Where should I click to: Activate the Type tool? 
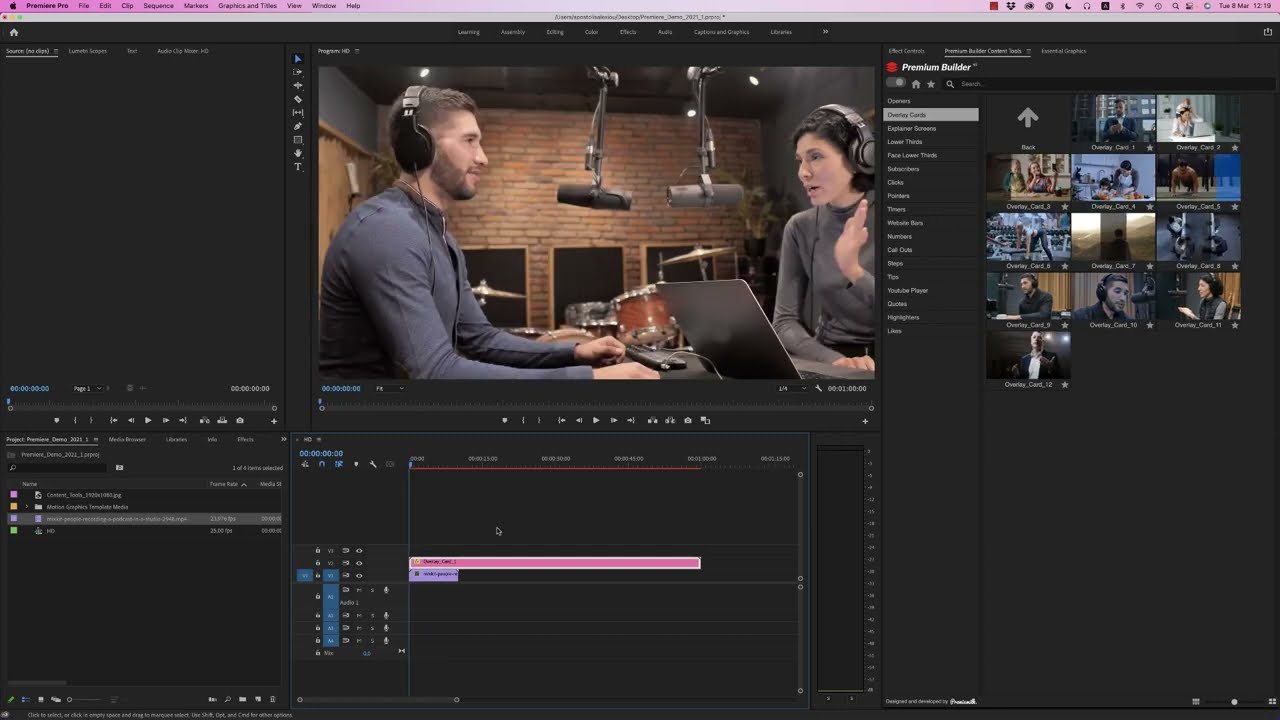297,167
